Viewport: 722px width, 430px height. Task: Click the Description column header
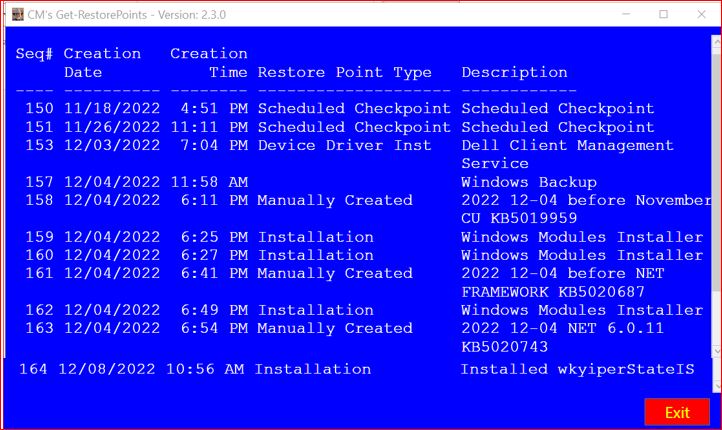pyautogui.click(x=514, y=72)
